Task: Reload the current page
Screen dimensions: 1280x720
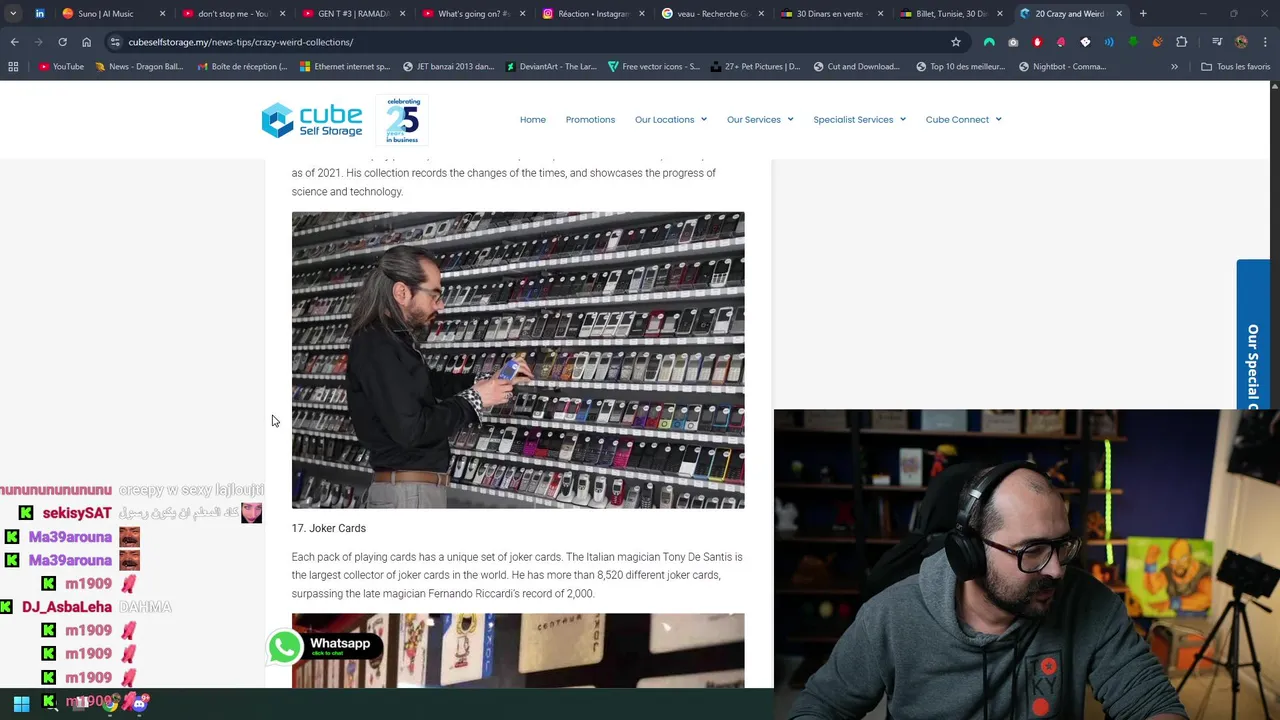Action: pos(62,42)
